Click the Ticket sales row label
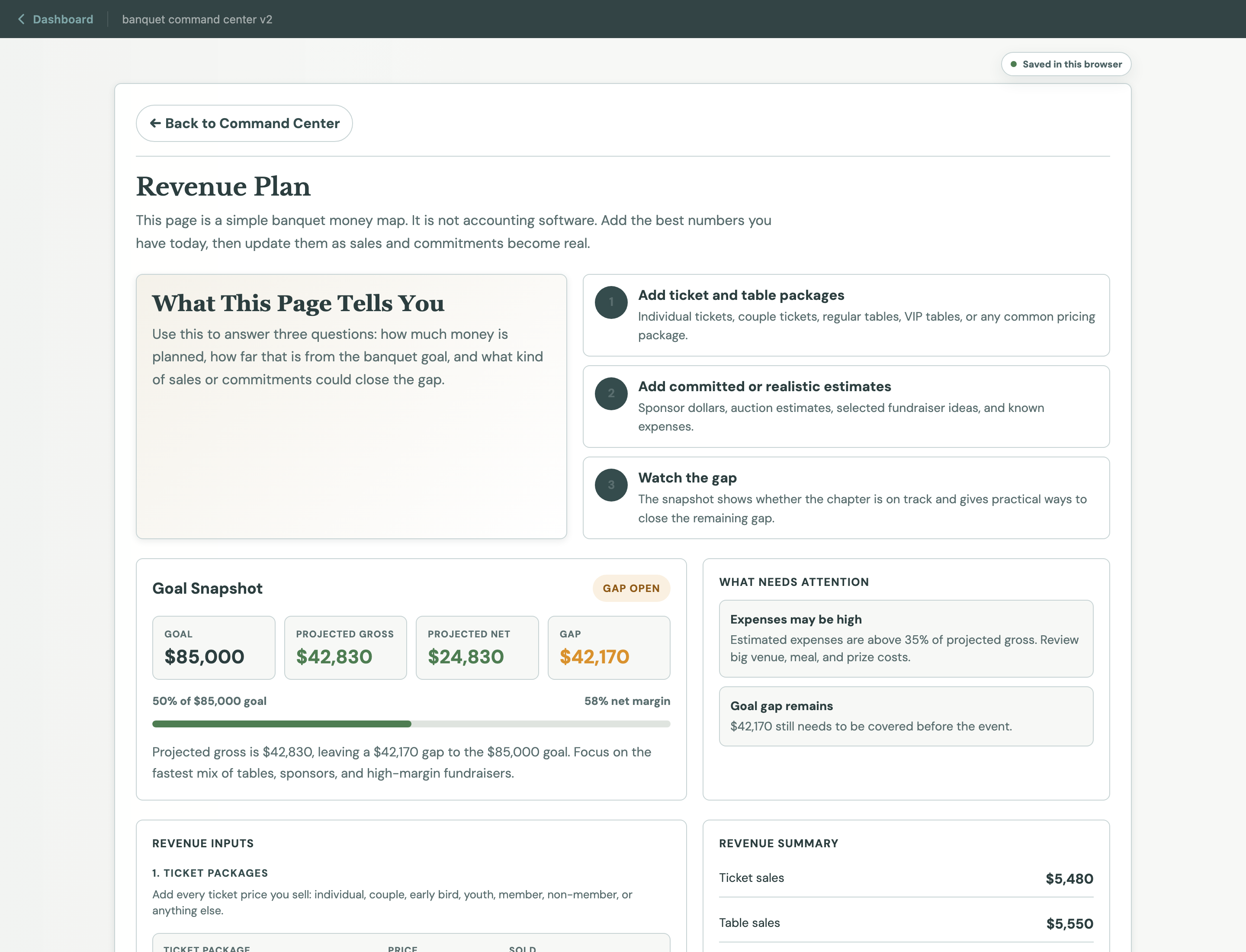Image resolution: width=1246 pixels, height=952 pixels. coord(751,878)
